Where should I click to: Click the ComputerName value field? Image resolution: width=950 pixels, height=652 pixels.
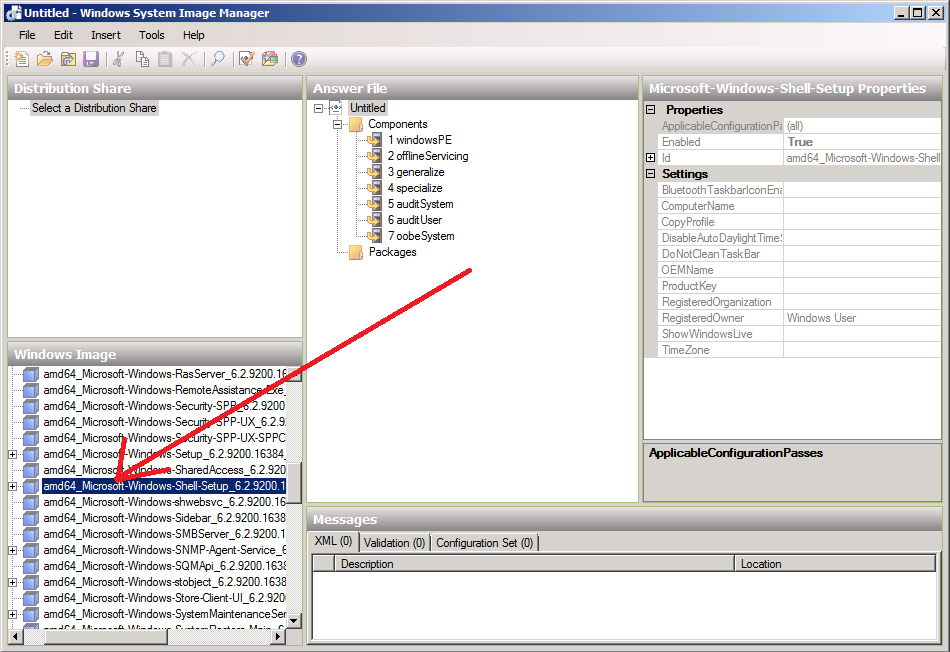[x=862, y=206]
